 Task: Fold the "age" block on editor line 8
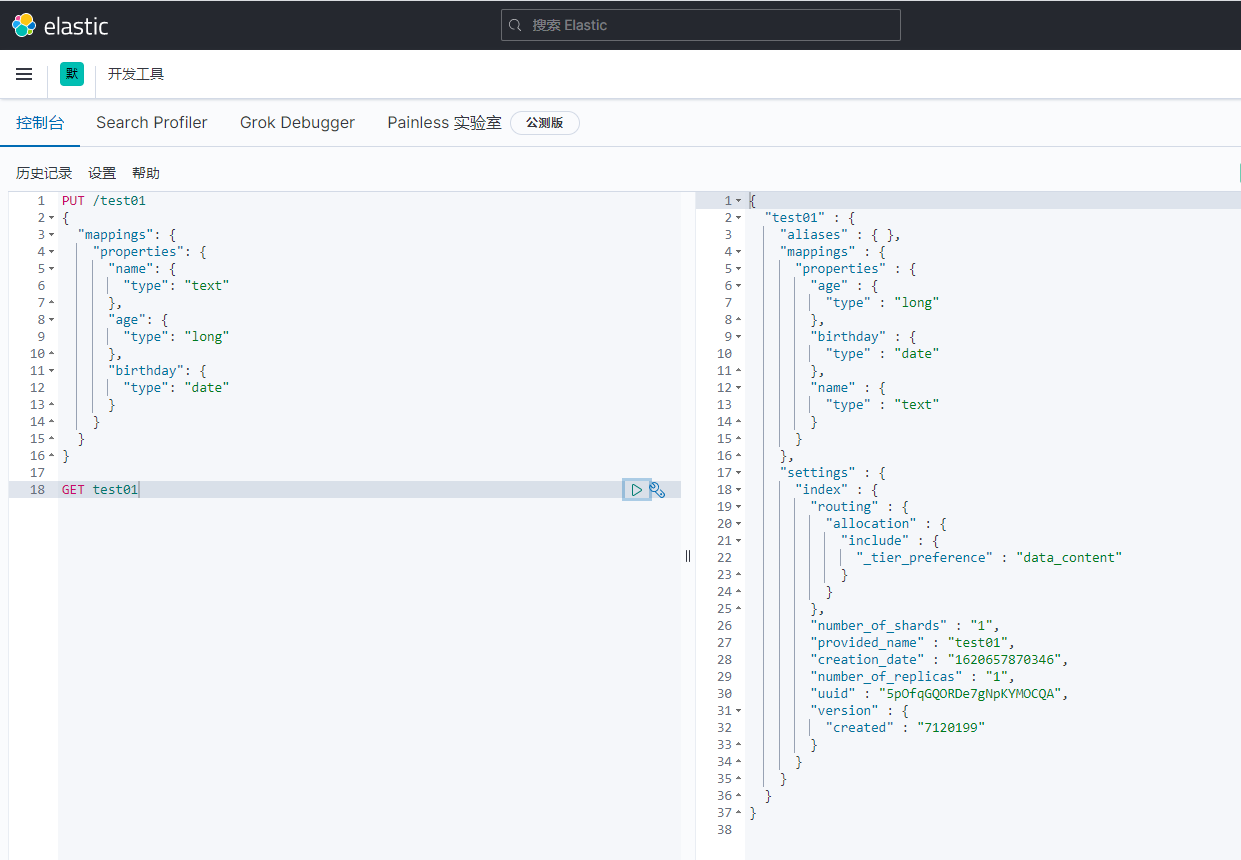(51, 320)
